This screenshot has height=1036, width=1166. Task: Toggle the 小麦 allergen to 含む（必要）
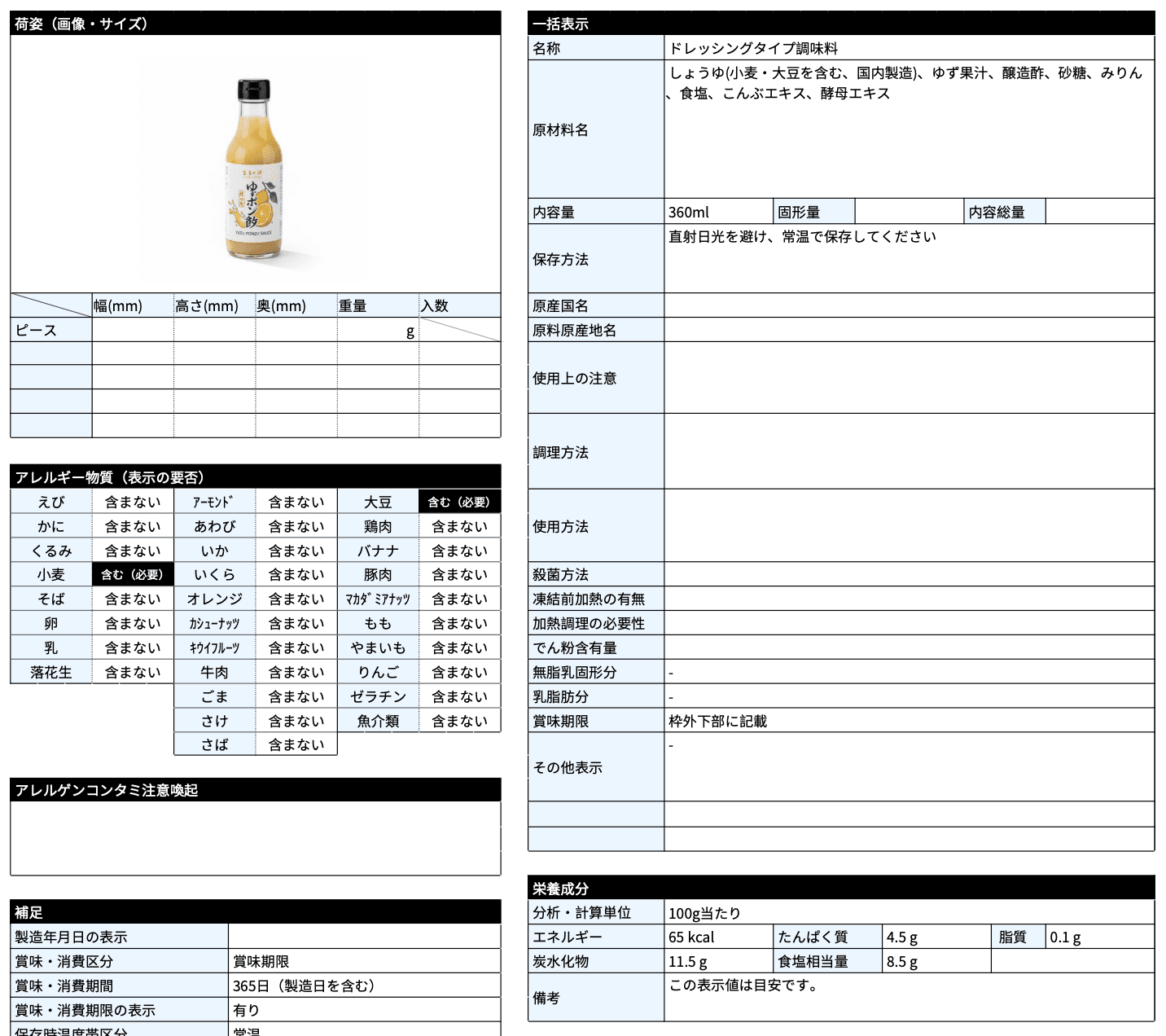click(x=132, y=574)
